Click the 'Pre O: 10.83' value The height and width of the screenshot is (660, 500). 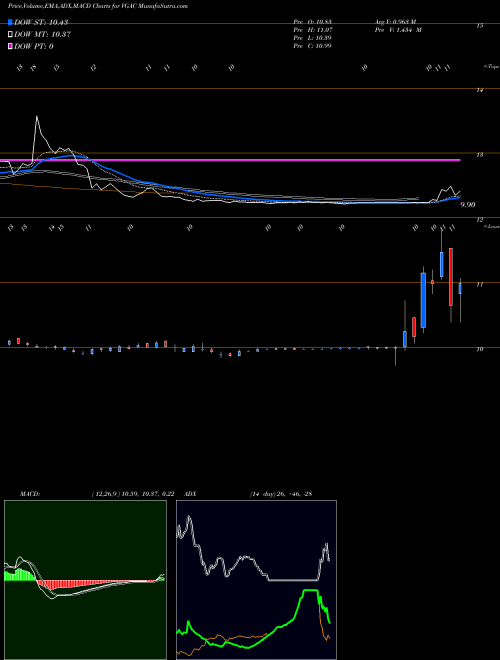tap(313, 22)
